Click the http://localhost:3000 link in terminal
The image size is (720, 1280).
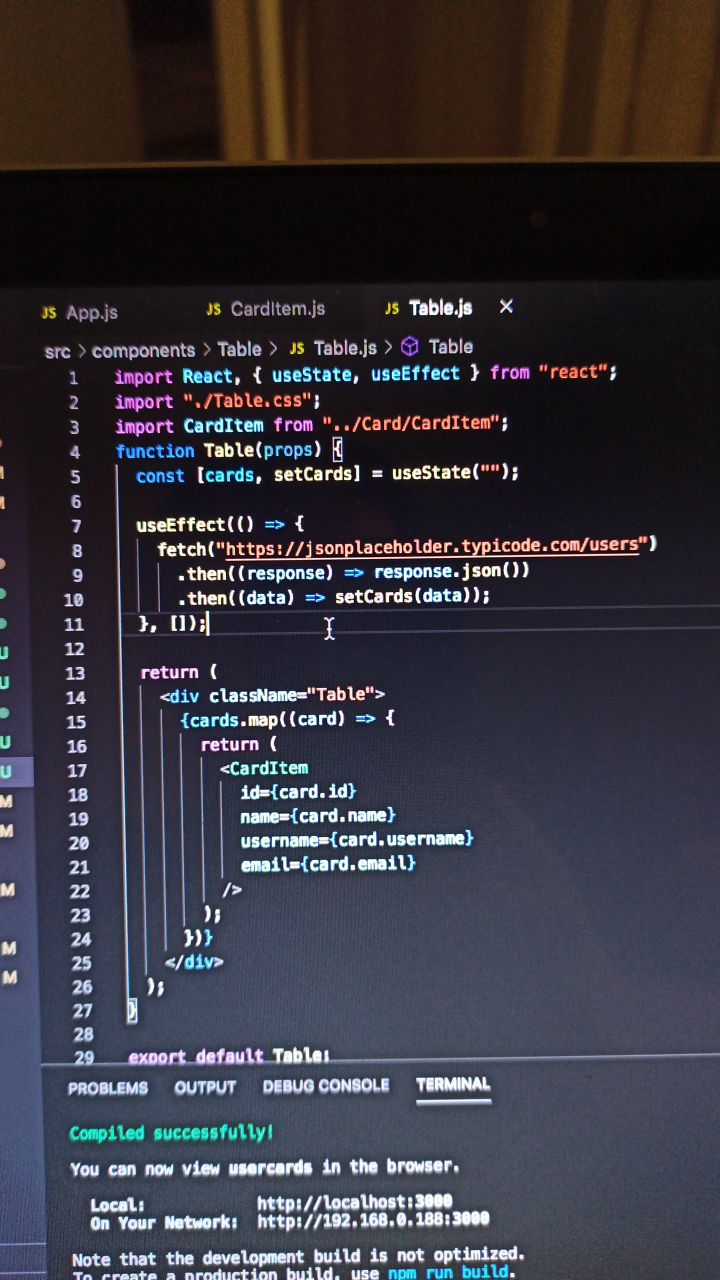(355, 1202)
